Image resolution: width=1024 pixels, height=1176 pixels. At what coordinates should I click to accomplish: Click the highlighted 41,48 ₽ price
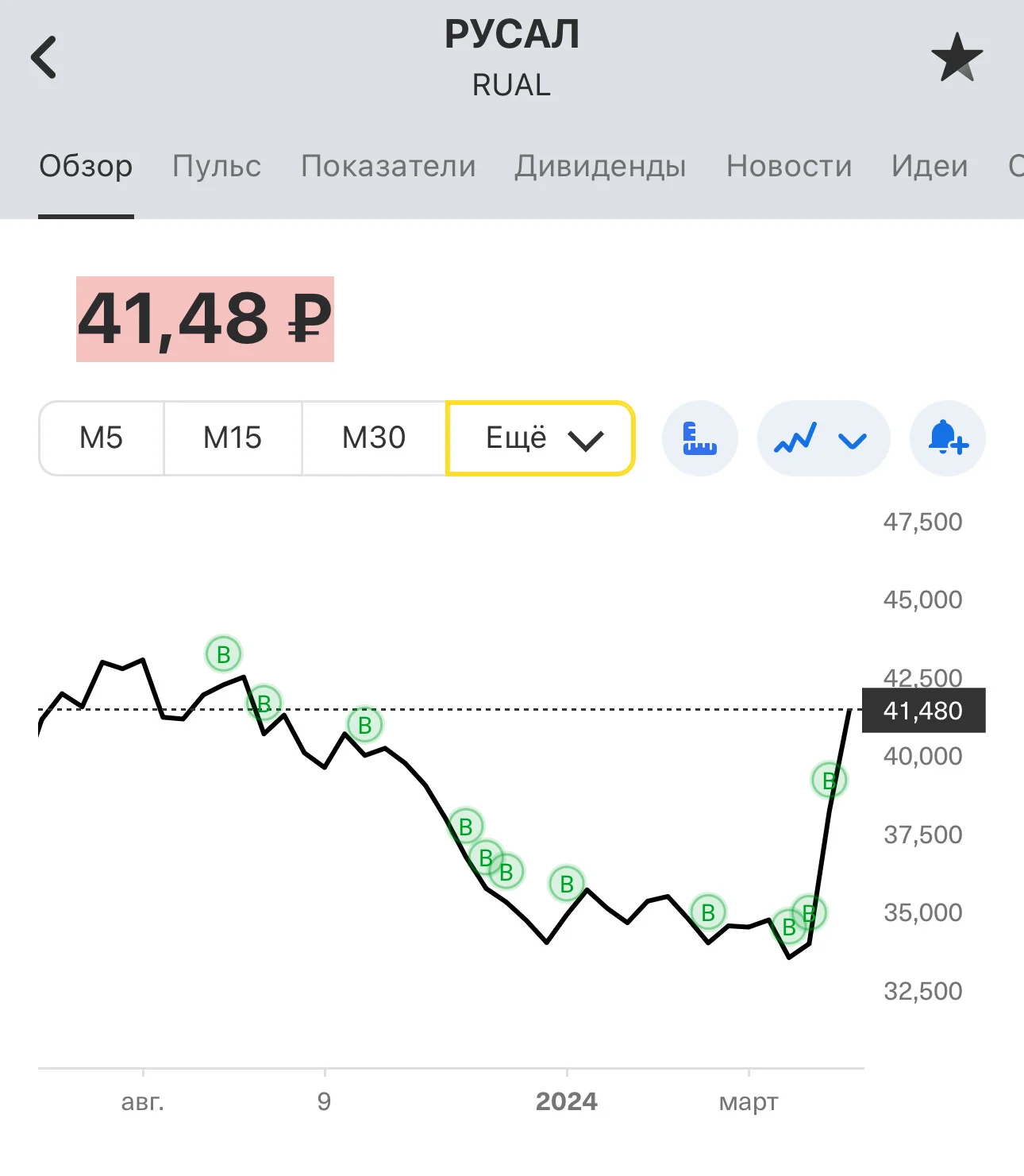[205, 319]
